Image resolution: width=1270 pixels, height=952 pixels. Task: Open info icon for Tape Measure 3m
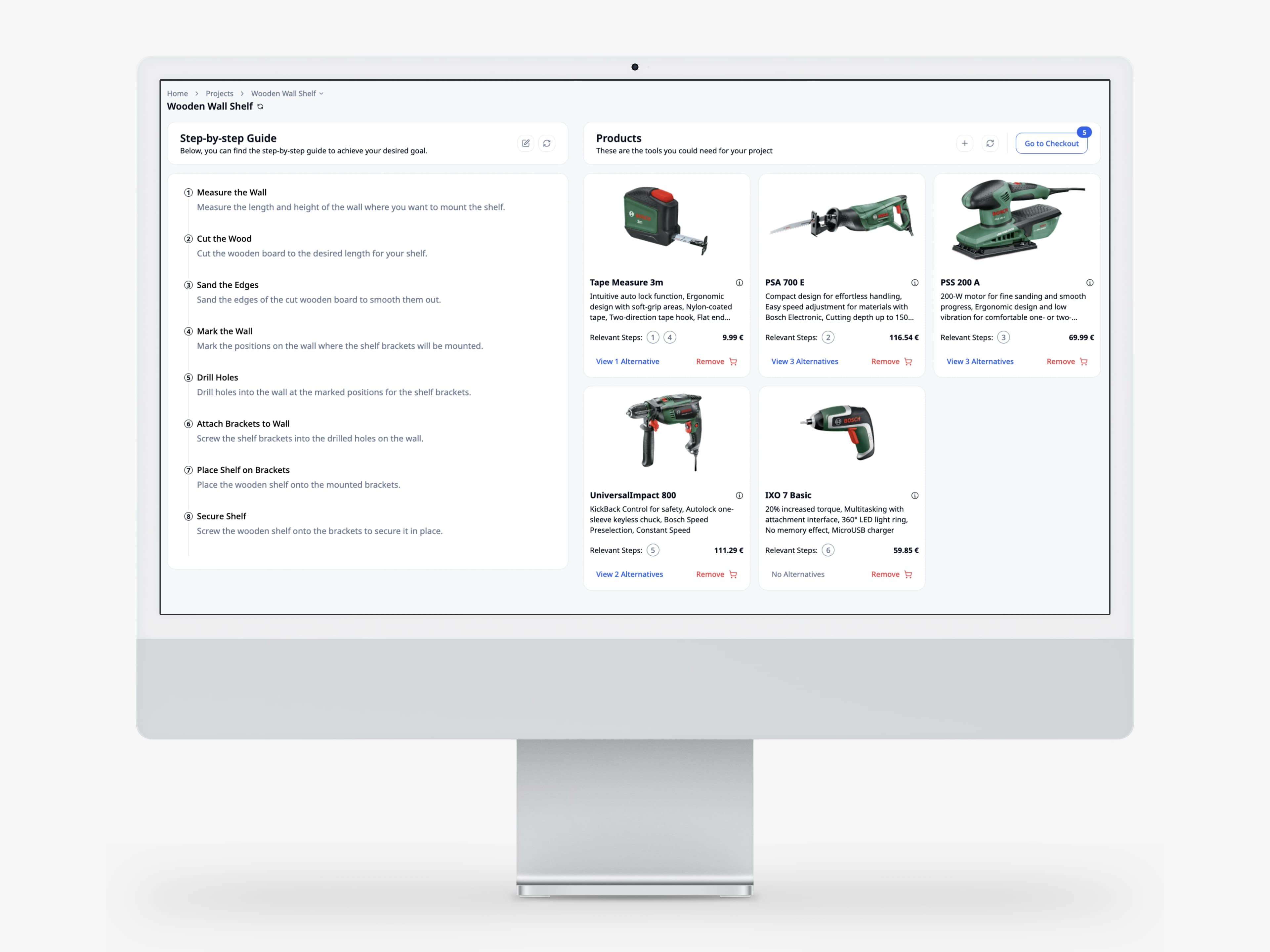pyautogui.click(x=739, y=283)
